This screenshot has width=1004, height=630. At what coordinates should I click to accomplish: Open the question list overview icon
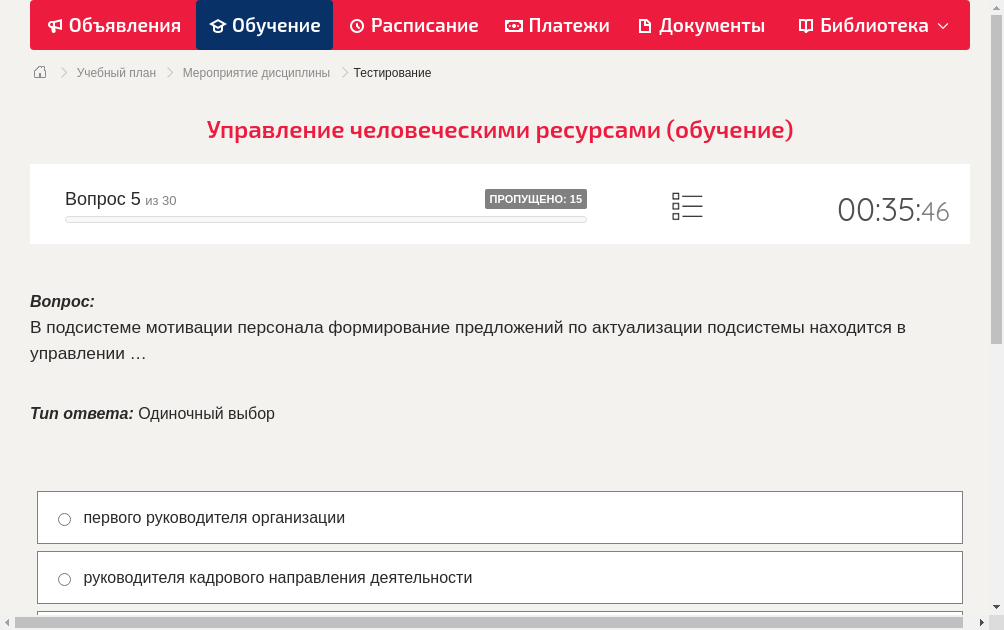(687, 206)
